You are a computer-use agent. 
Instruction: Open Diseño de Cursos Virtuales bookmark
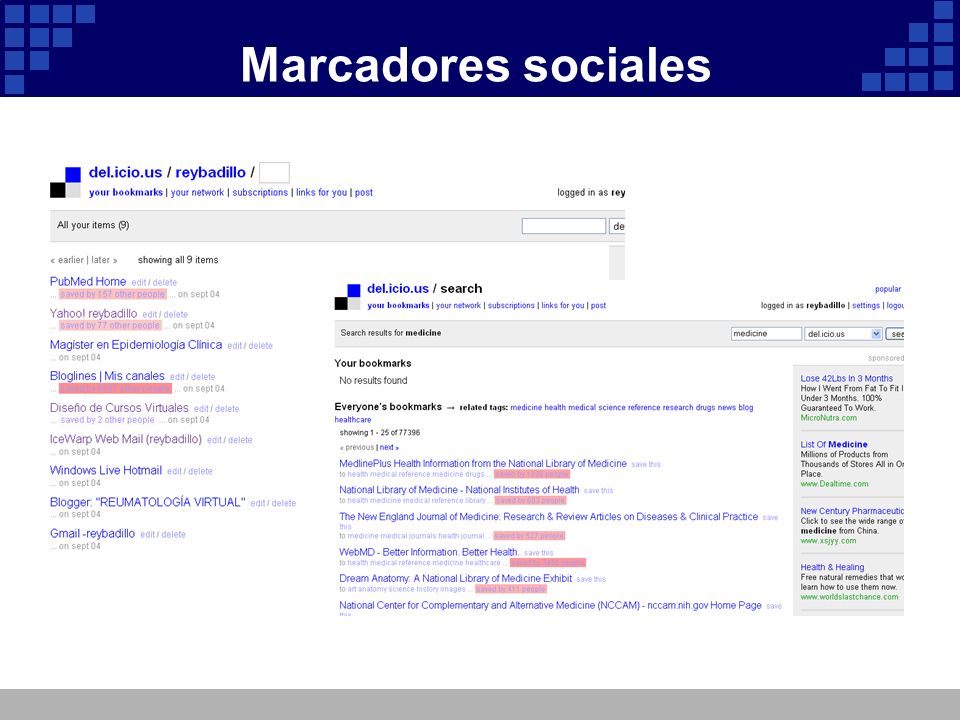click(x=119, y=408)
